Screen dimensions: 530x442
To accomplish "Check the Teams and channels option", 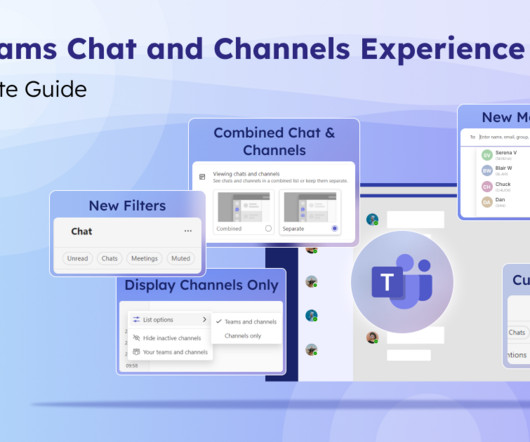I will click(246, 322).
